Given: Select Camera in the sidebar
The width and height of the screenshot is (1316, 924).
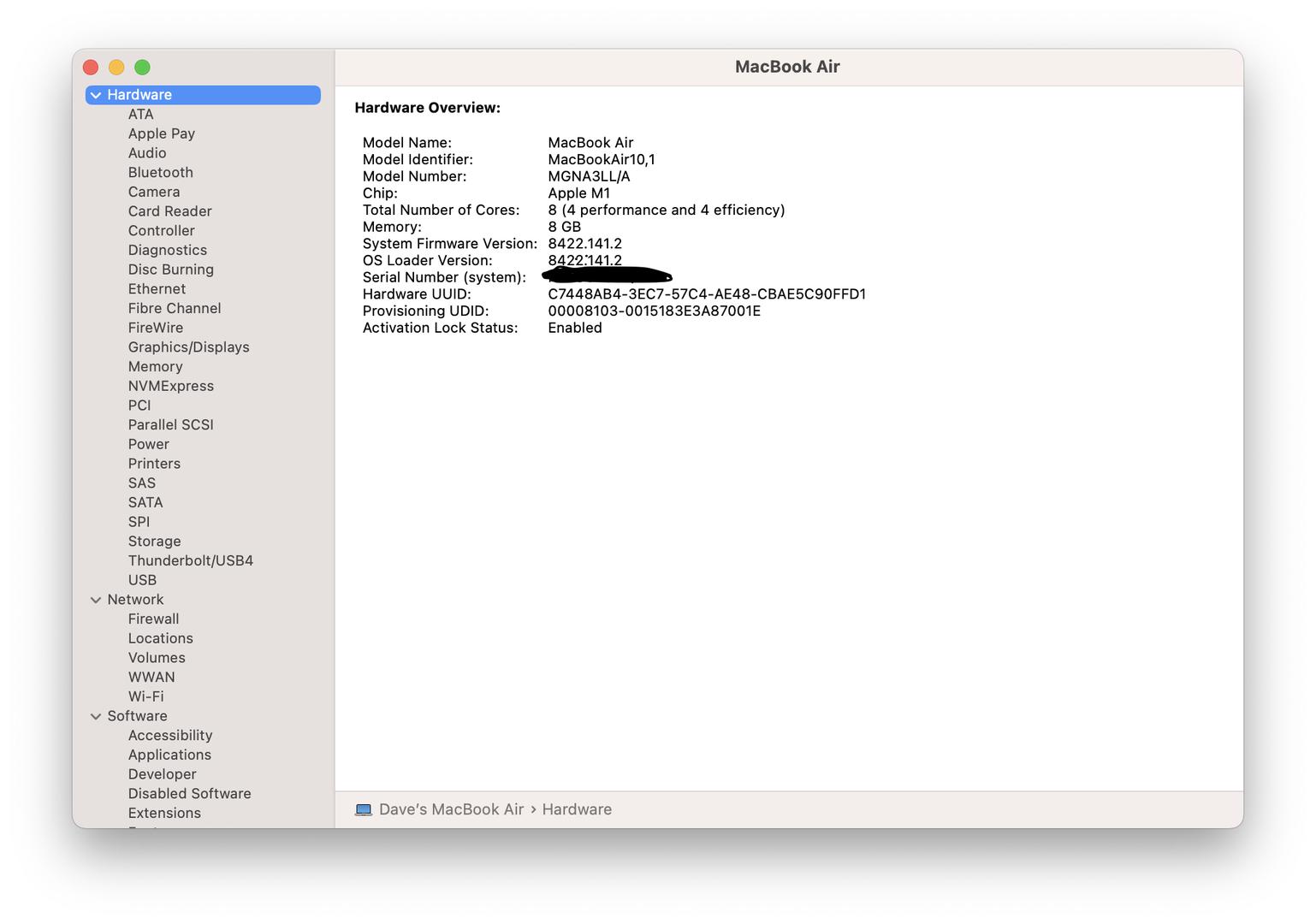Looking at the screenshot, I should point(154,192).
